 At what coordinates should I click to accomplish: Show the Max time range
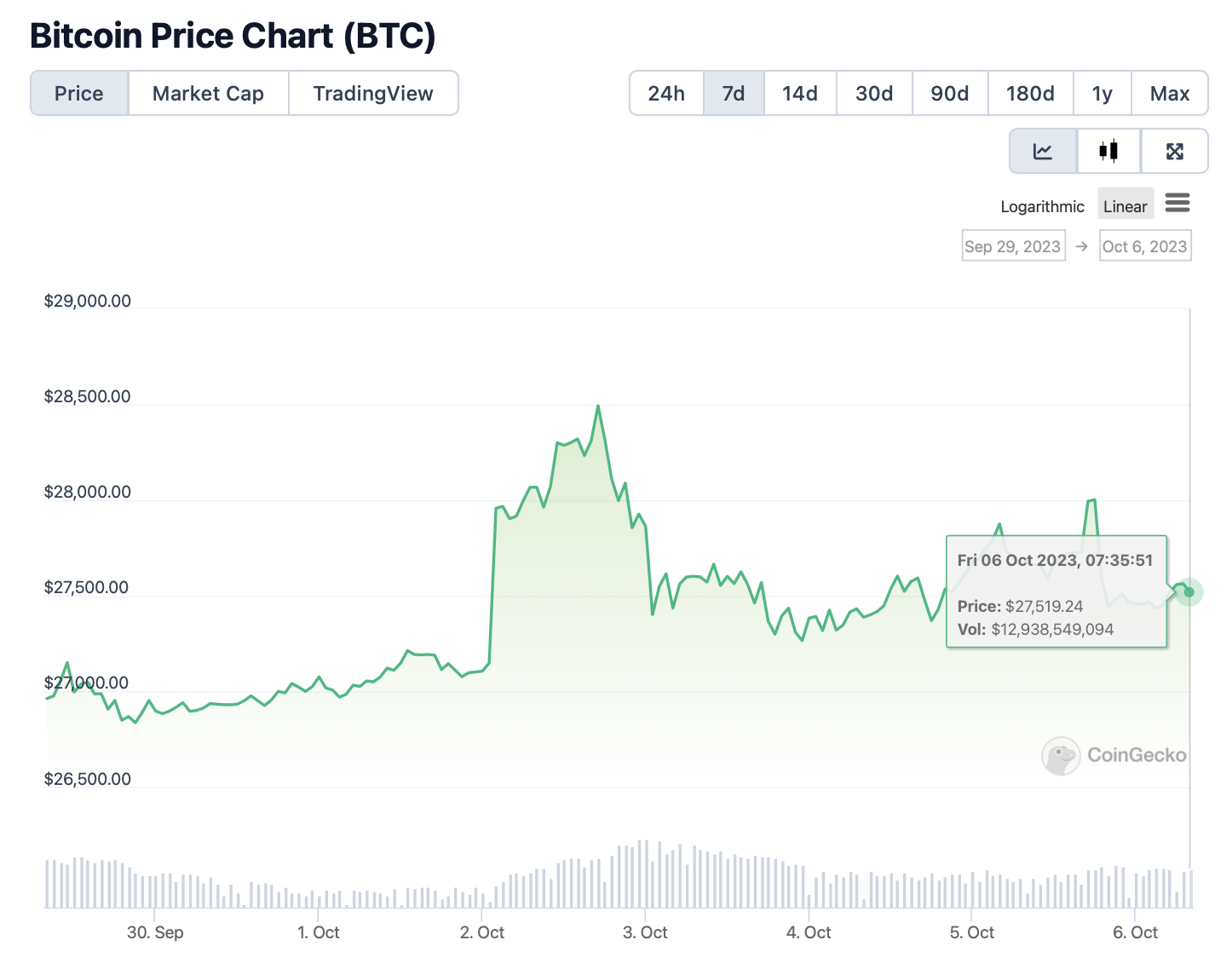(1170, 94)
